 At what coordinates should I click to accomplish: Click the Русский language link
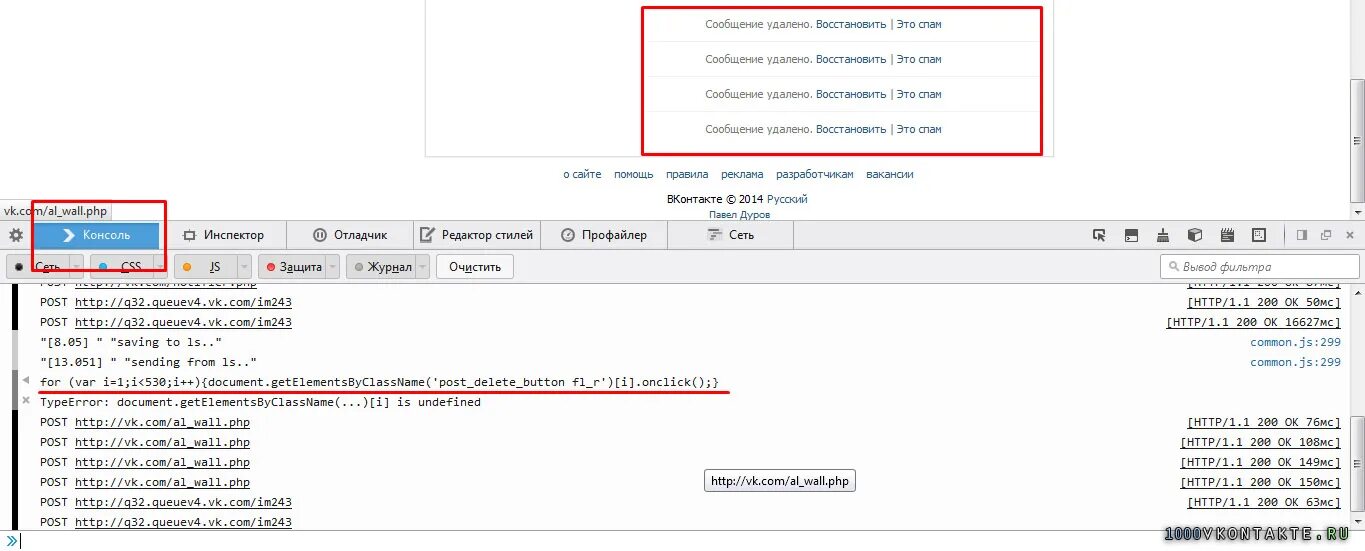click(x=787, y=199)
